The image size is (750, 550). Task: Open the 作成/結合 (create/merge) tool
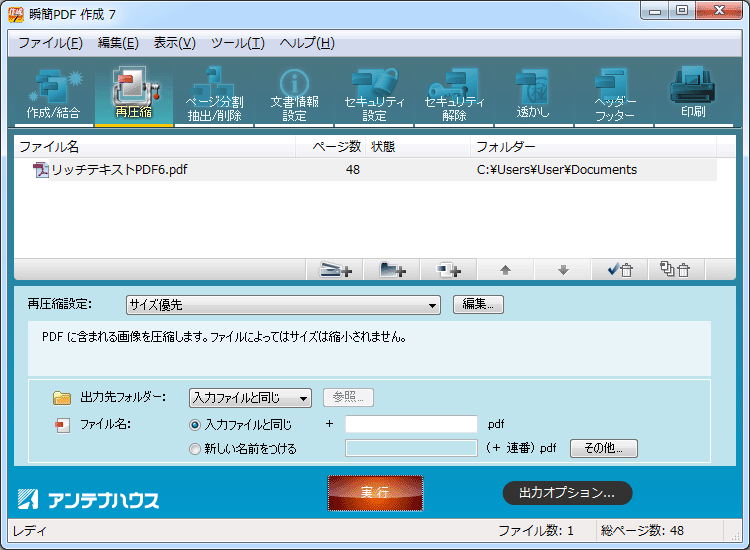click(x=53, y=94)
